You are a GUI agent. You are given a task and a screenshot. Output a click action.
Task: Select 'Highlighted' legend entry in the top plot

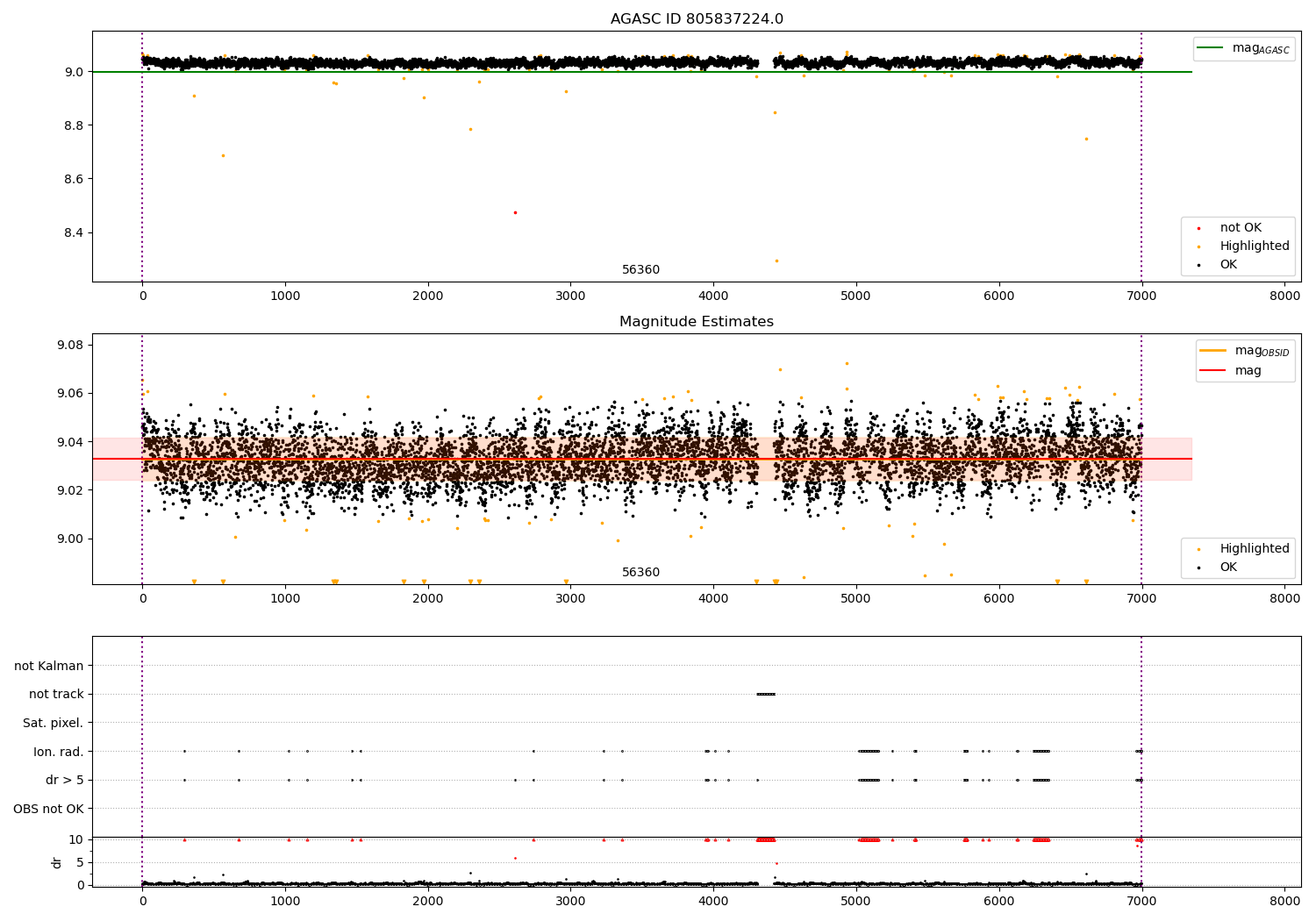click(1255, 246)
